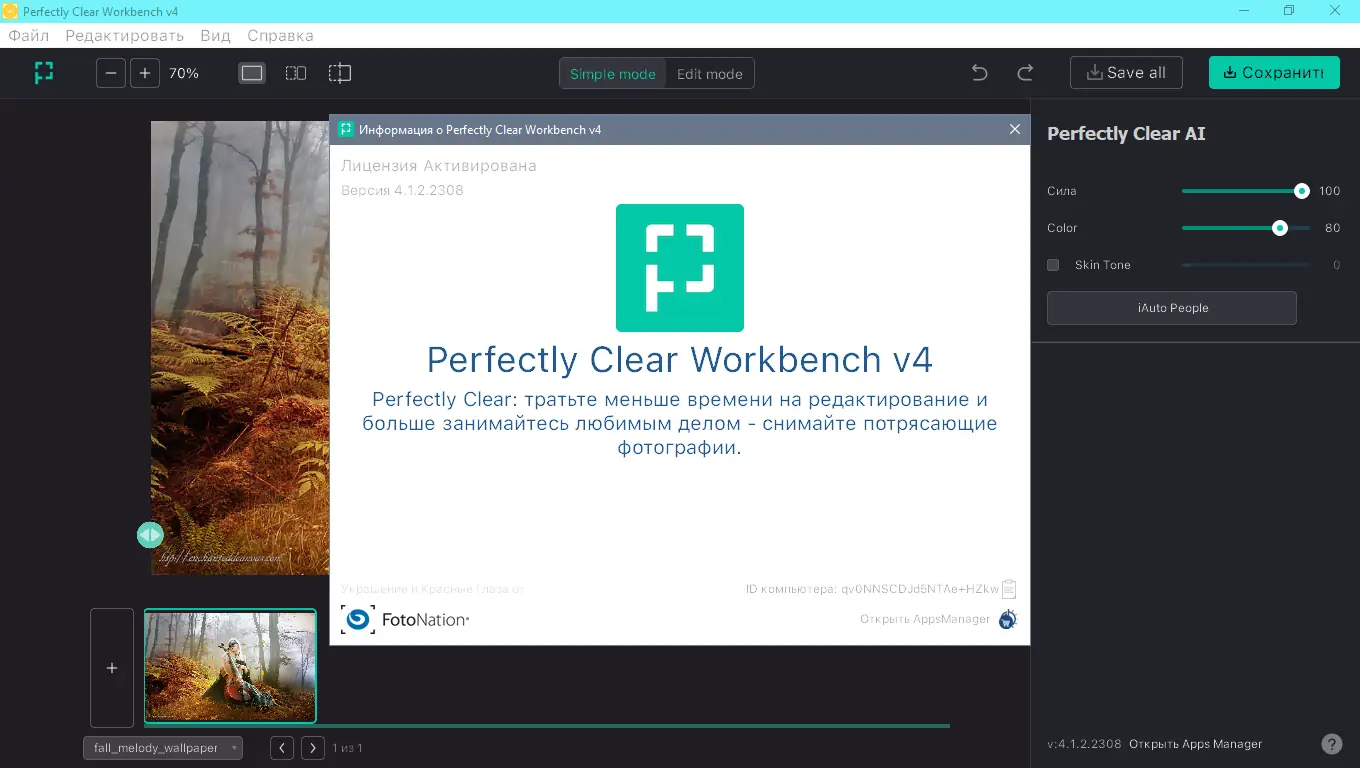Click the 1 из 1 image counter
Image resolution: width=1360 pixels, height=768 pixels.
click(347, 748)
